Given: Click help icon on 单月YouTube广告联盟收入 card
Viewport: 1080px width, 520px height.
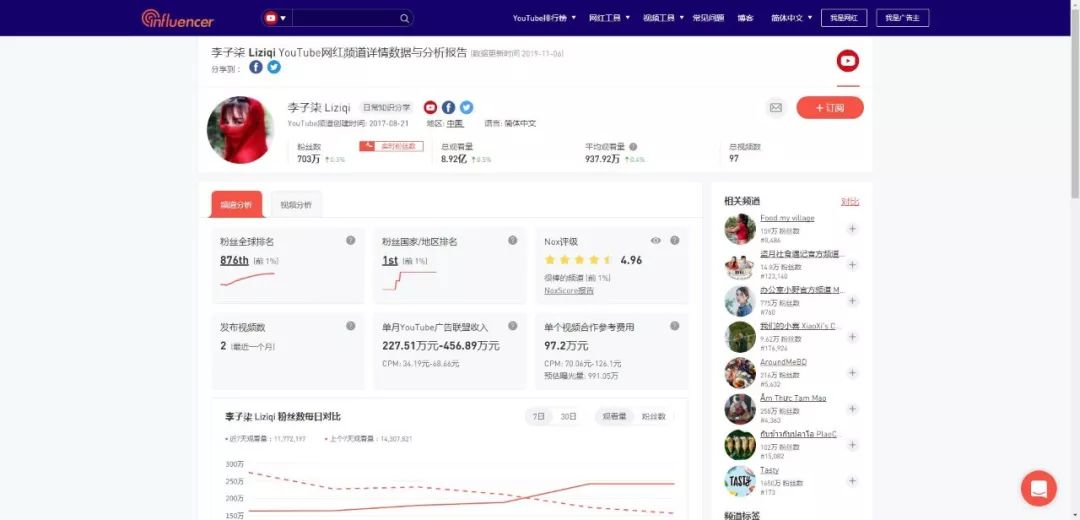Looking at the screenshot, I should pyautogui.click(x=512, y=326).
